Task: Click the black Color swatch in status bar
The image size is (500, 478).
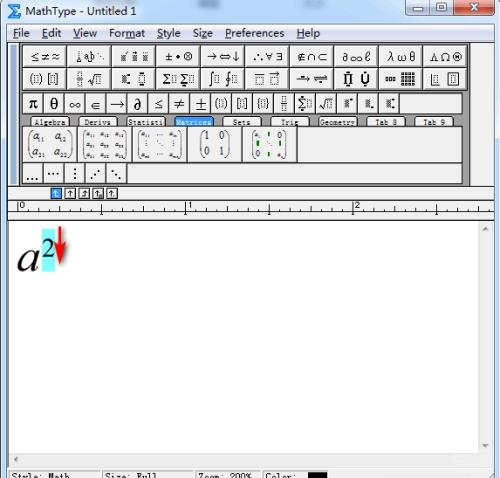Action: click(x=317, y=475)
